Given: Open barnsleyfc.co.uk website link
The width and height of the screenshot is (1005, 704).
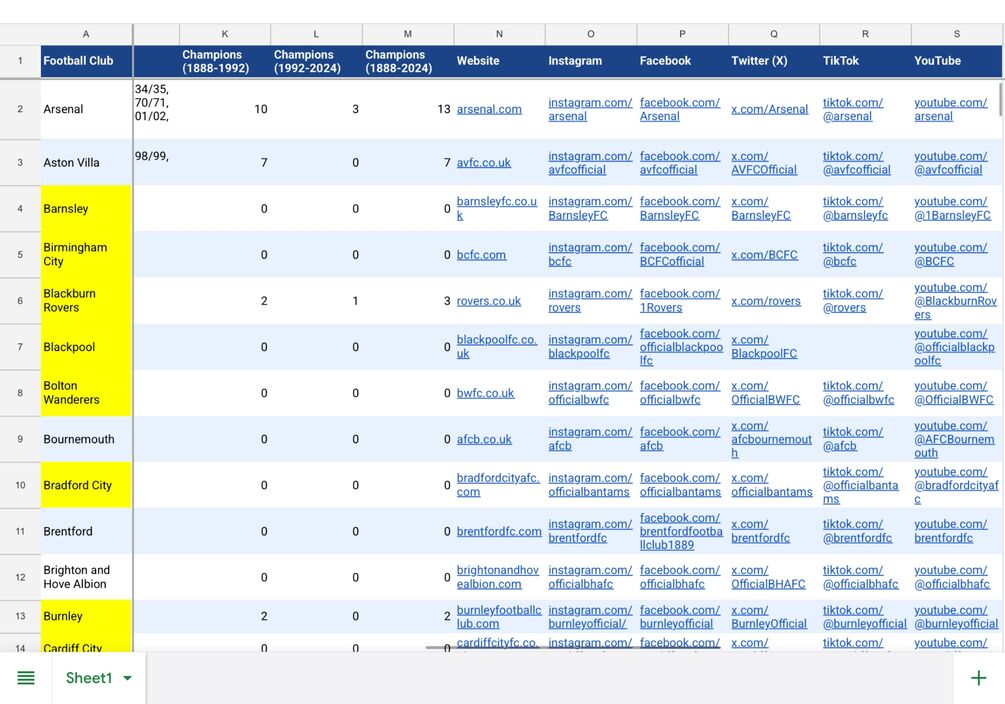Looking at the screenshot, I should pos(497,208).
